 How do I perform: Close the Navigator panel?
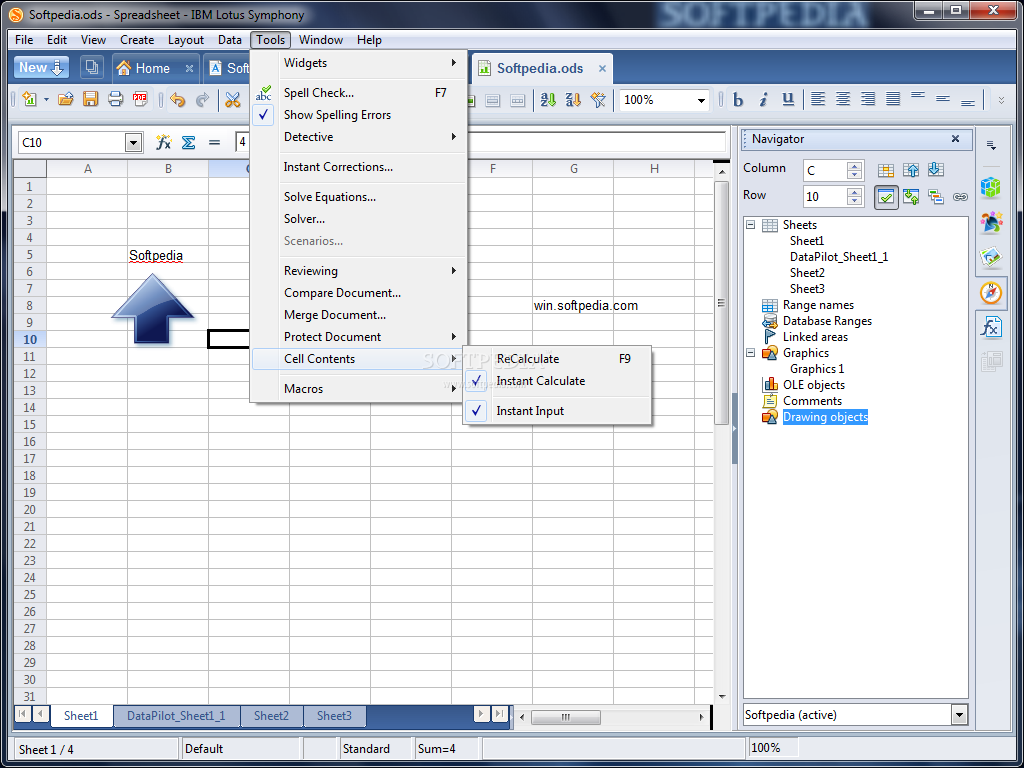(955, 138)
